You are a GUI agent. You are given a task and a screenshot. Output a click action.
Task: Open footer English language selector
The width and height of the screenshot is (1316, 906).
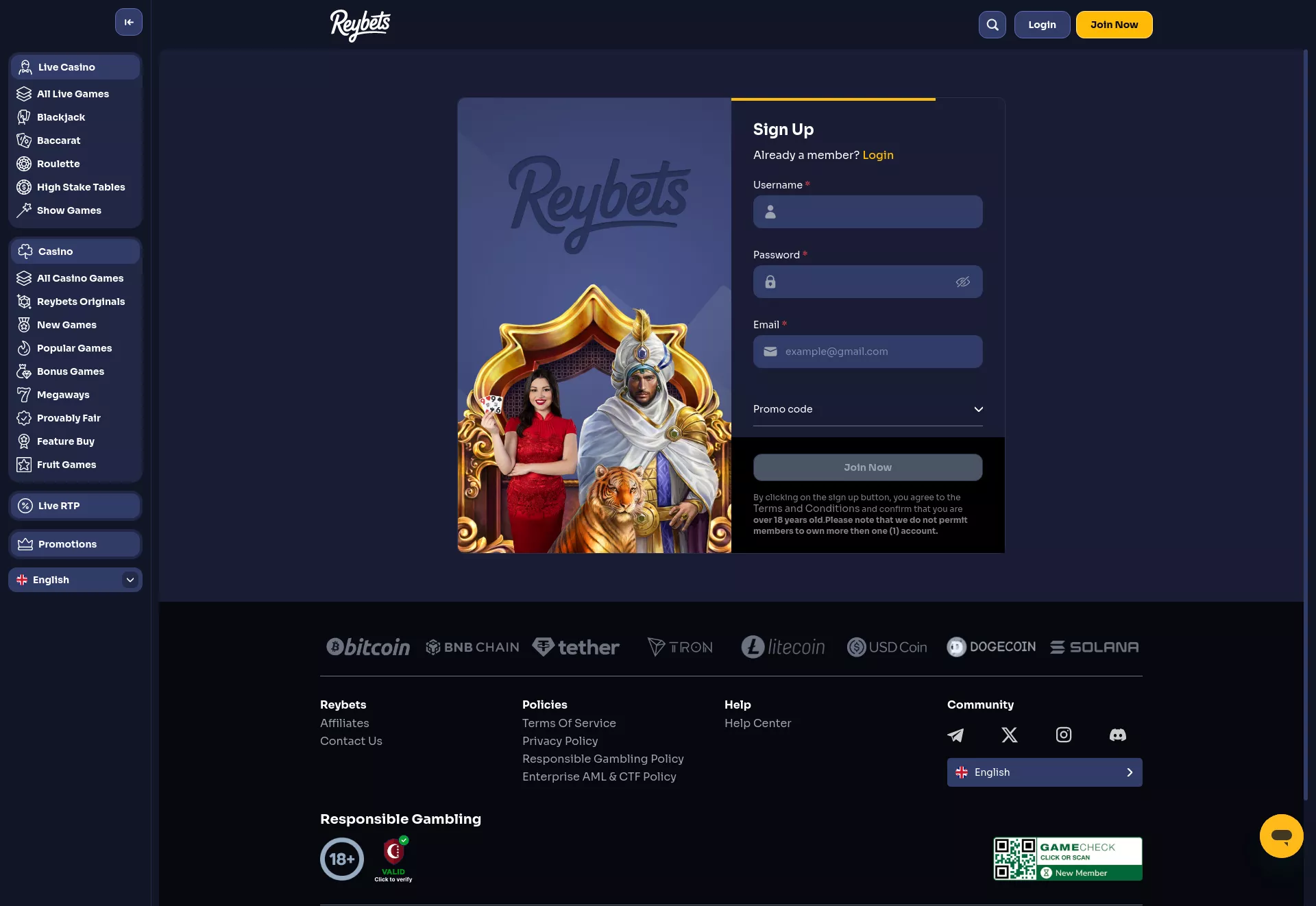pyautogui.click(x=1045, y=772)
